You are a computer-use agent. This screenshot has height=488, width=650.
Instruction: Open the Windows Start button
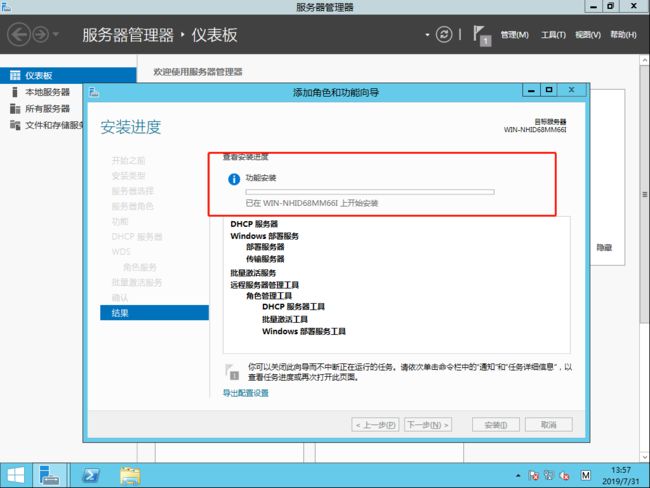[x=16, y=475]
